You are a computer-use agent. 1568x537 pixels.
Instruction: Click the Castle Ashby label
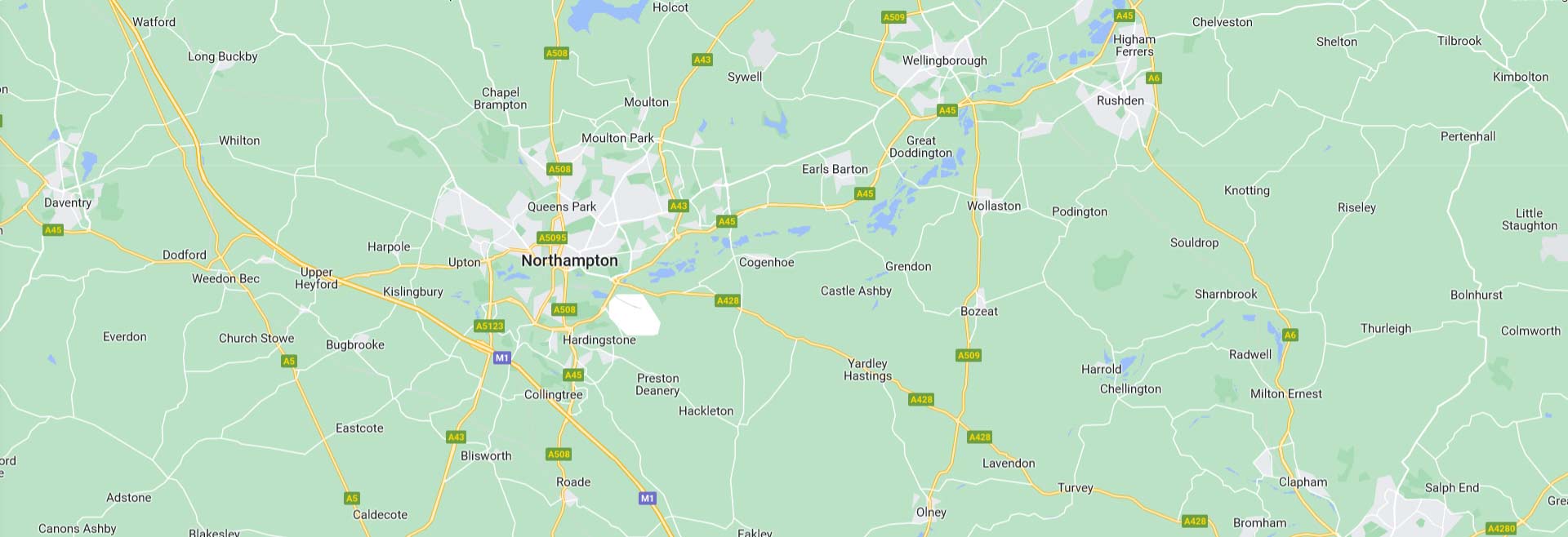[x=856, y=291]
